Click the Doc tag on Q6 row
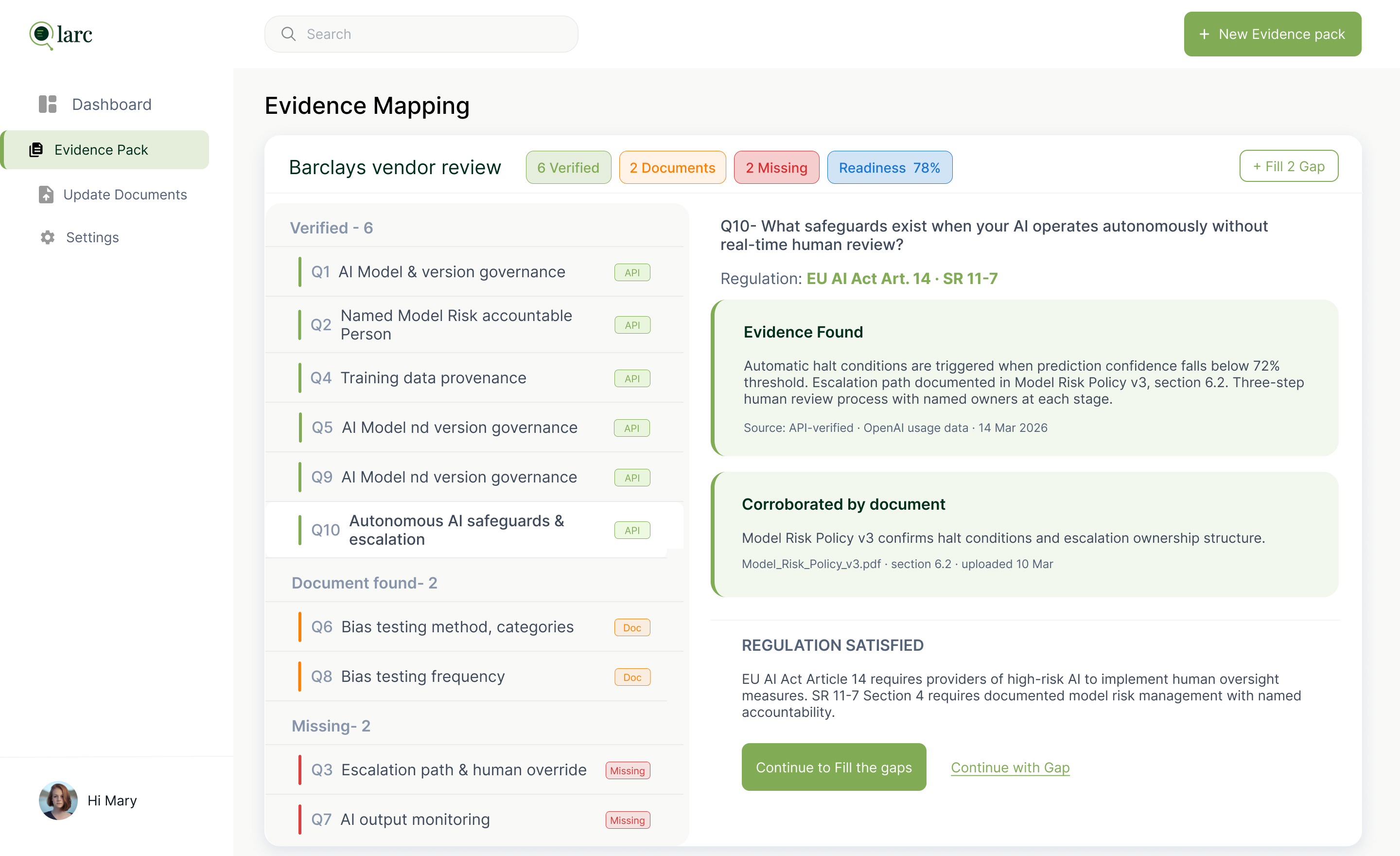 tap(632, 627)
